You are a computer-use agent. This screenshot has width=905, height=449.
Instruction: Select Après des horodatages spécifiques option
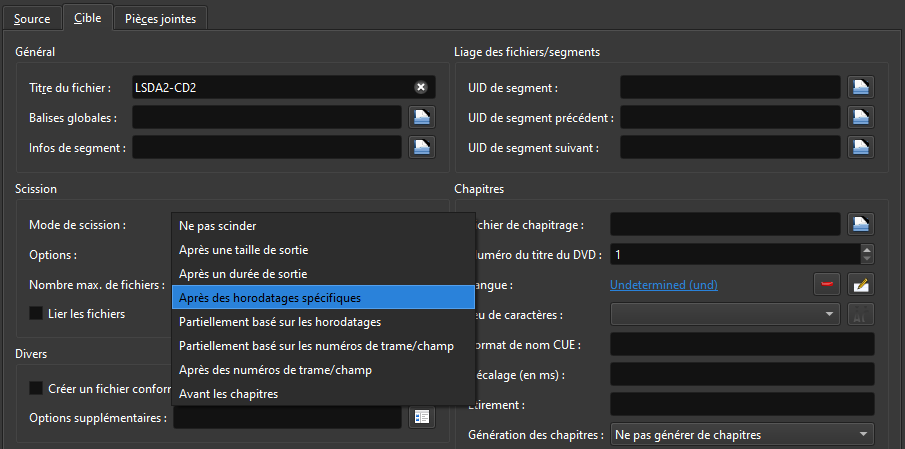point(270,297)
